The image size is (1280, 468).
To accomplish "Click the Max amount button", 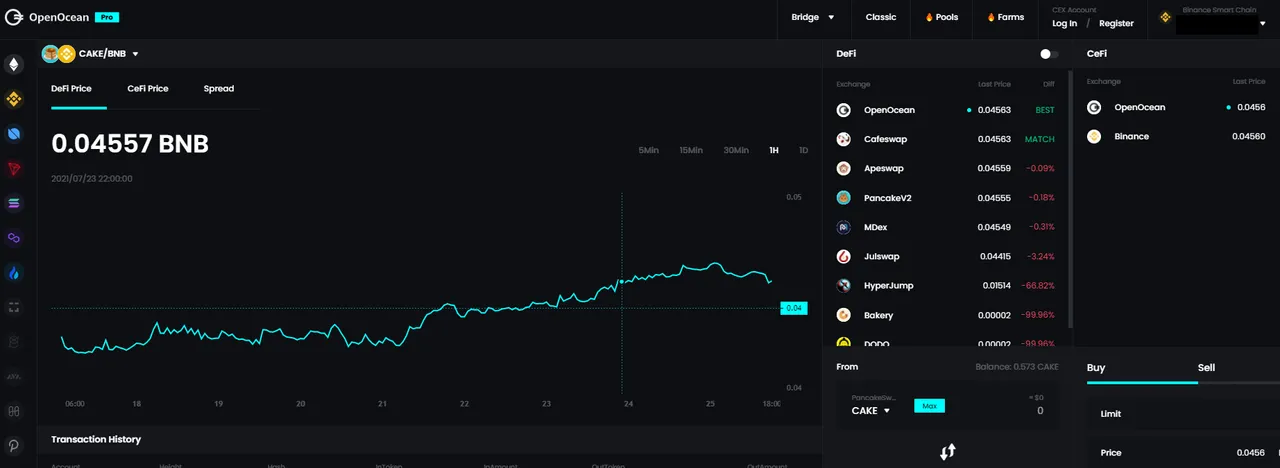I will pyautogui.click(x=929, y=406).
